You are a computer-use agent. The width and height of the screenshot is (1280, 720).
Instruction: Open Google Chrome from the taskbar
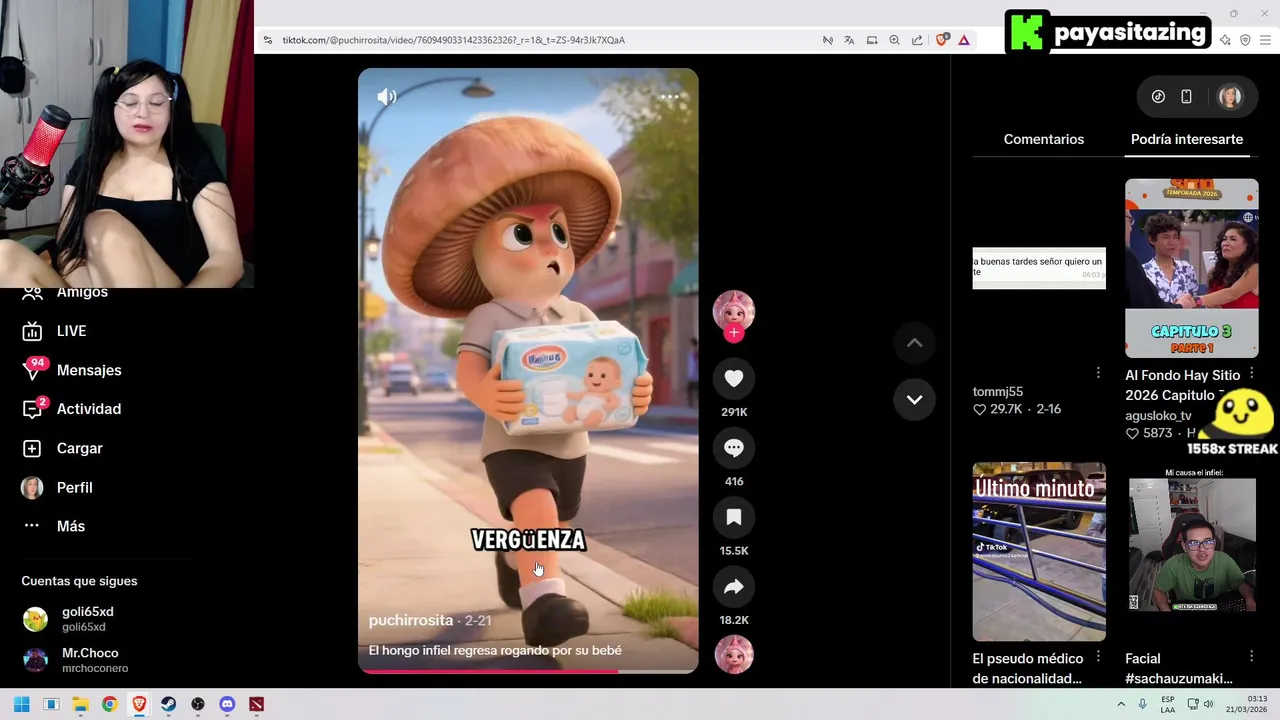point(110,704)
